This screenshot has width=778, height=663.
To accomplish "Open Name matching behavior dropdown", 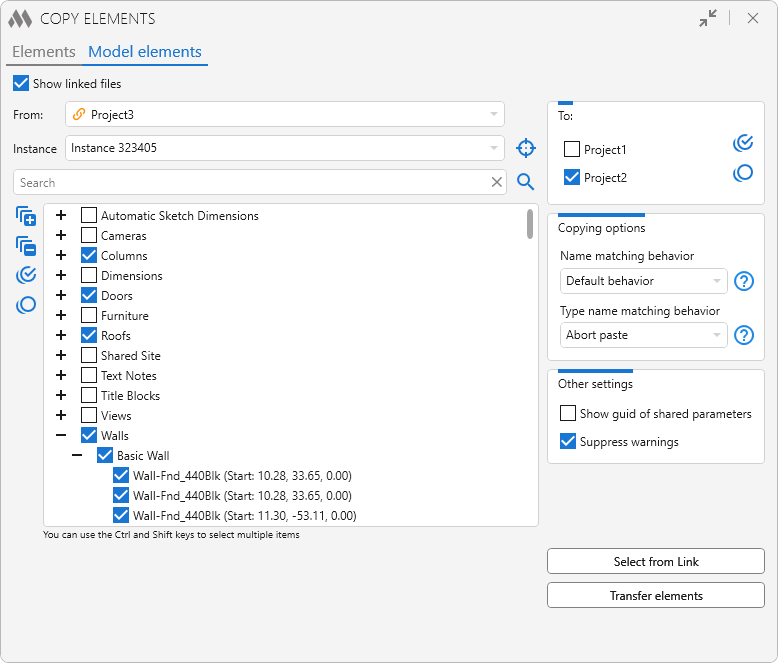I will coord(643,281).
